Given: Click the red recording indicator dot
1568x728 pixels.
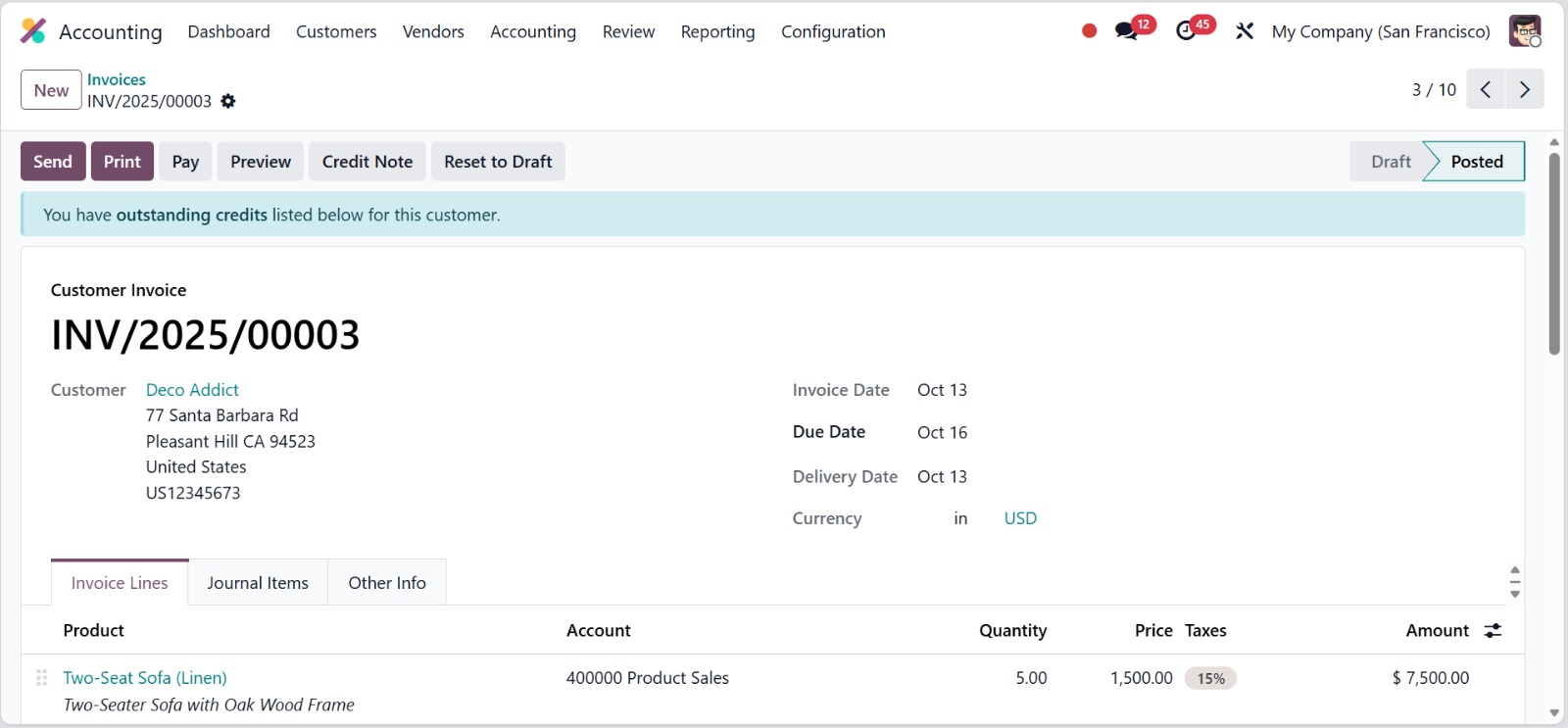Looking at the screenshot, I should (x=1089, y=31).
